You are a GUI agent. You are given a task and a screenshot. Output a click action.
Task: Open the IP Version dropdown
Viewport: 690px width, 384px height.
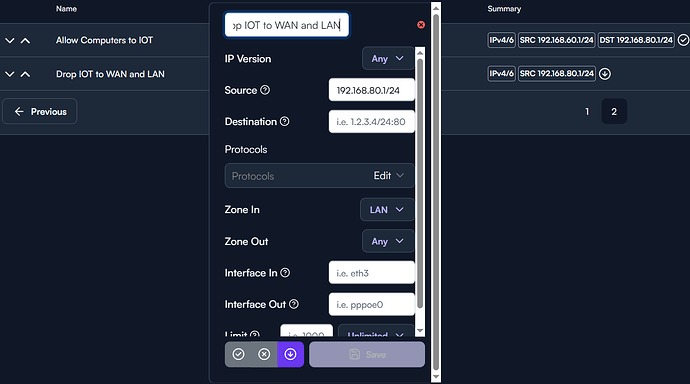[x=388, y=59]
